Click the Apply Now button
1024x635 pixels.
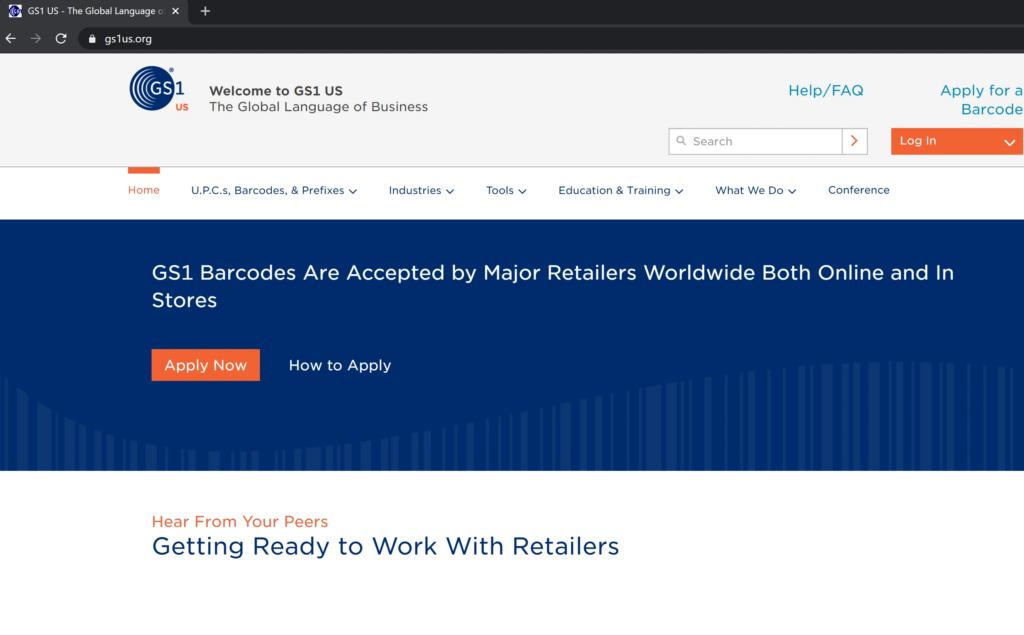(205, 365)
